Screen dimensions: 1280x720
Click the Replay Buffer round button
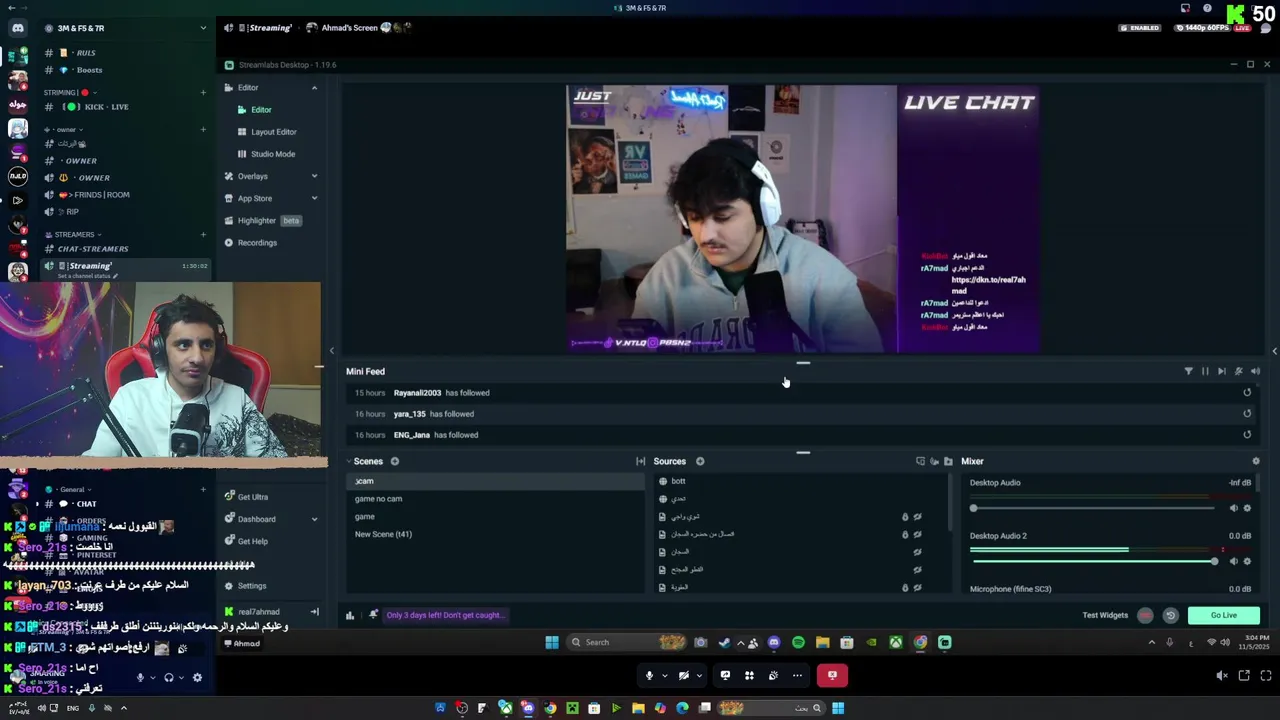coord(1170,615)
